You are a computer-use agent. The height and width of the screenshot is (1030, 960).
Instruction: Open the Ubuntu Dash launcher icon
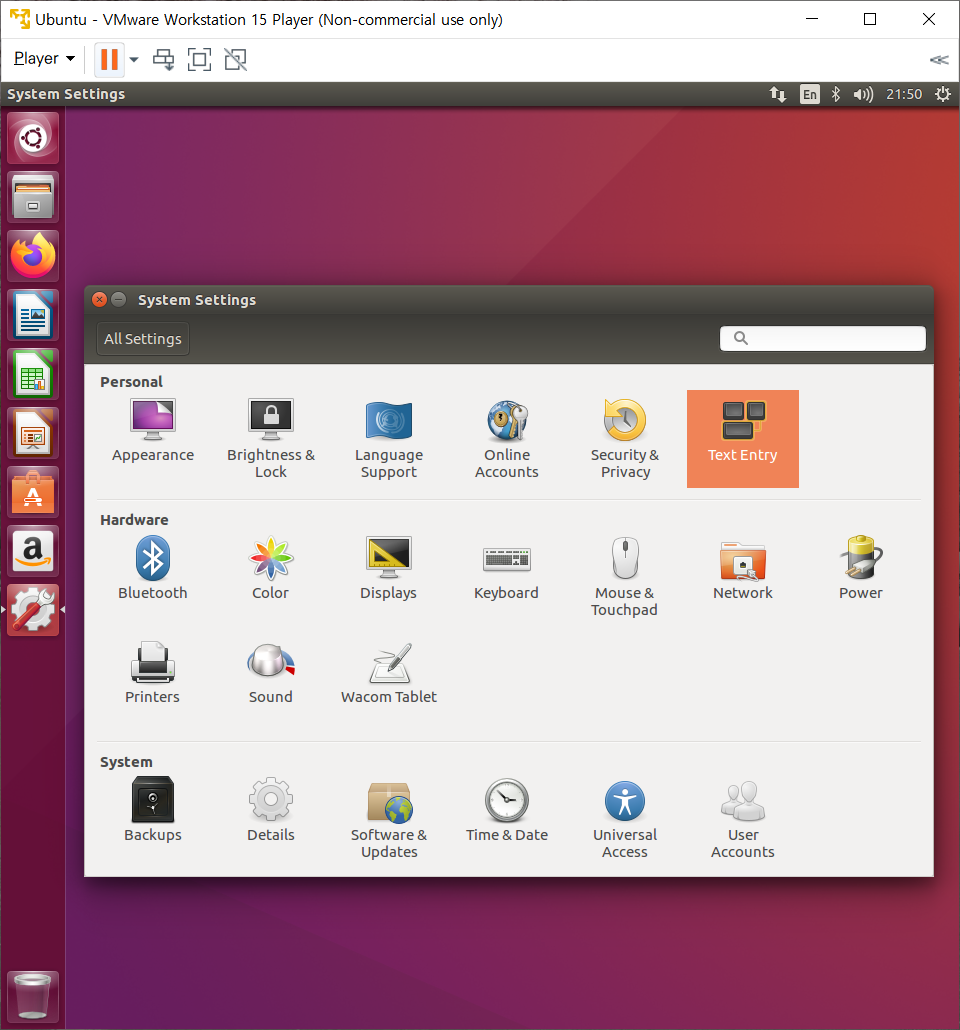pyautogui.click(x=33, y=138)
